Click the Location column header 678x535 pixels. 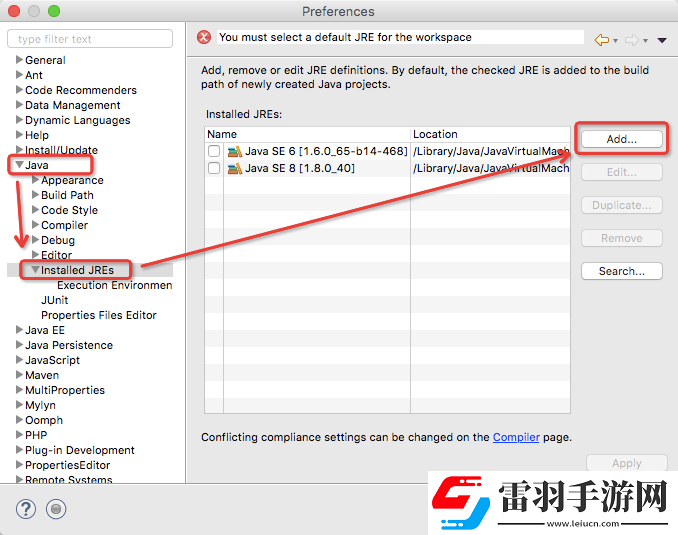[490, 134]
